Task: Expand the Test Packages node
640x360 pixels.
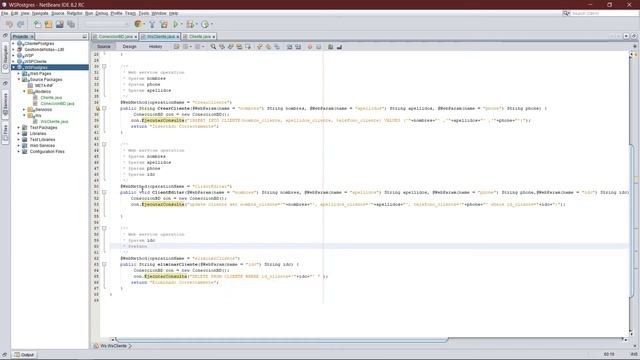Action: click(x=19, y=127)
